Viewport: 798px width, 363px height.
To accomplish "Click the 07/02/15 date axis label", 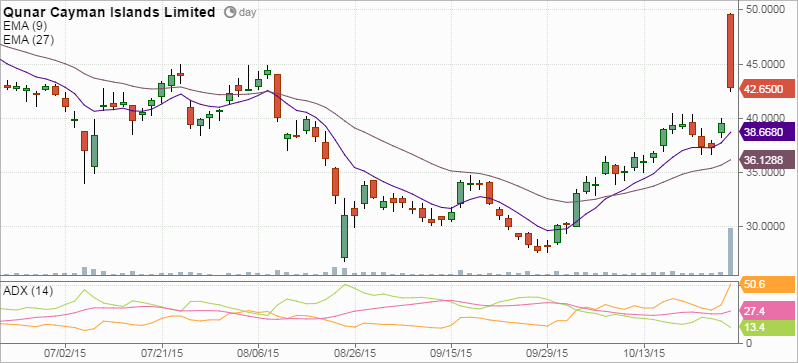I will point(65,352).
